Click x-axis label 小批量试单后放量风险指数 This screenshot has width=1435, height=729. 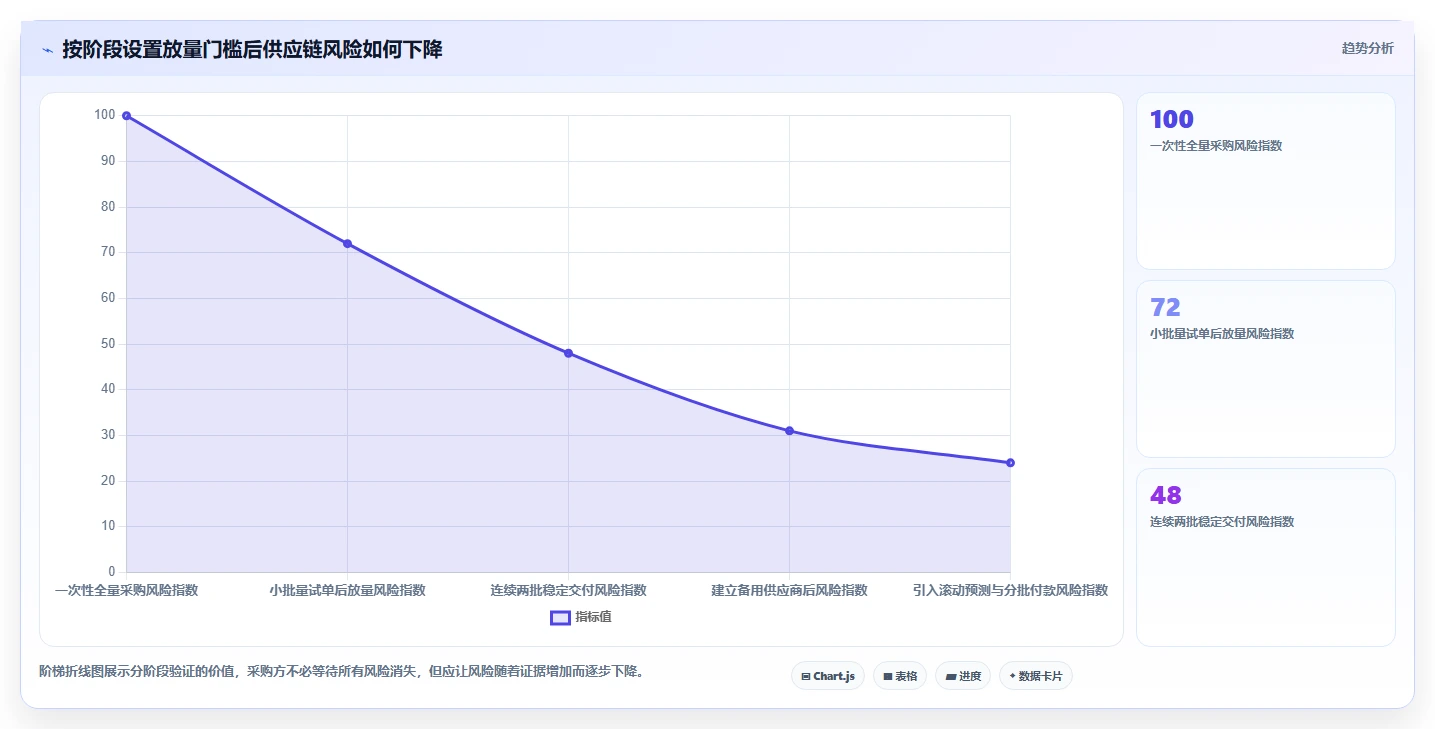click(347, 591)
